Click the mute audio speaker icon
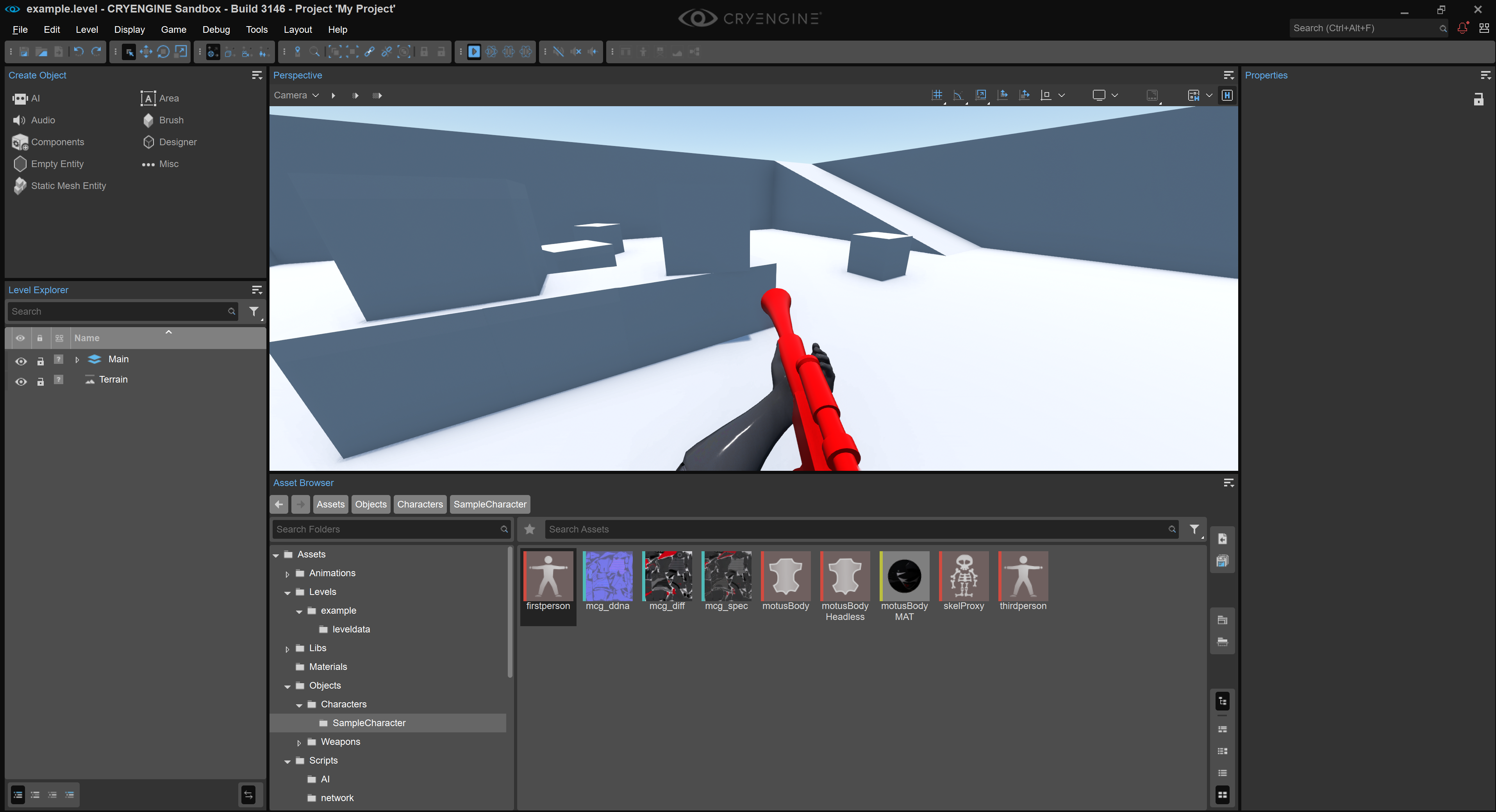The width and height of the screenshot is (1496, 812). (575, 52)
